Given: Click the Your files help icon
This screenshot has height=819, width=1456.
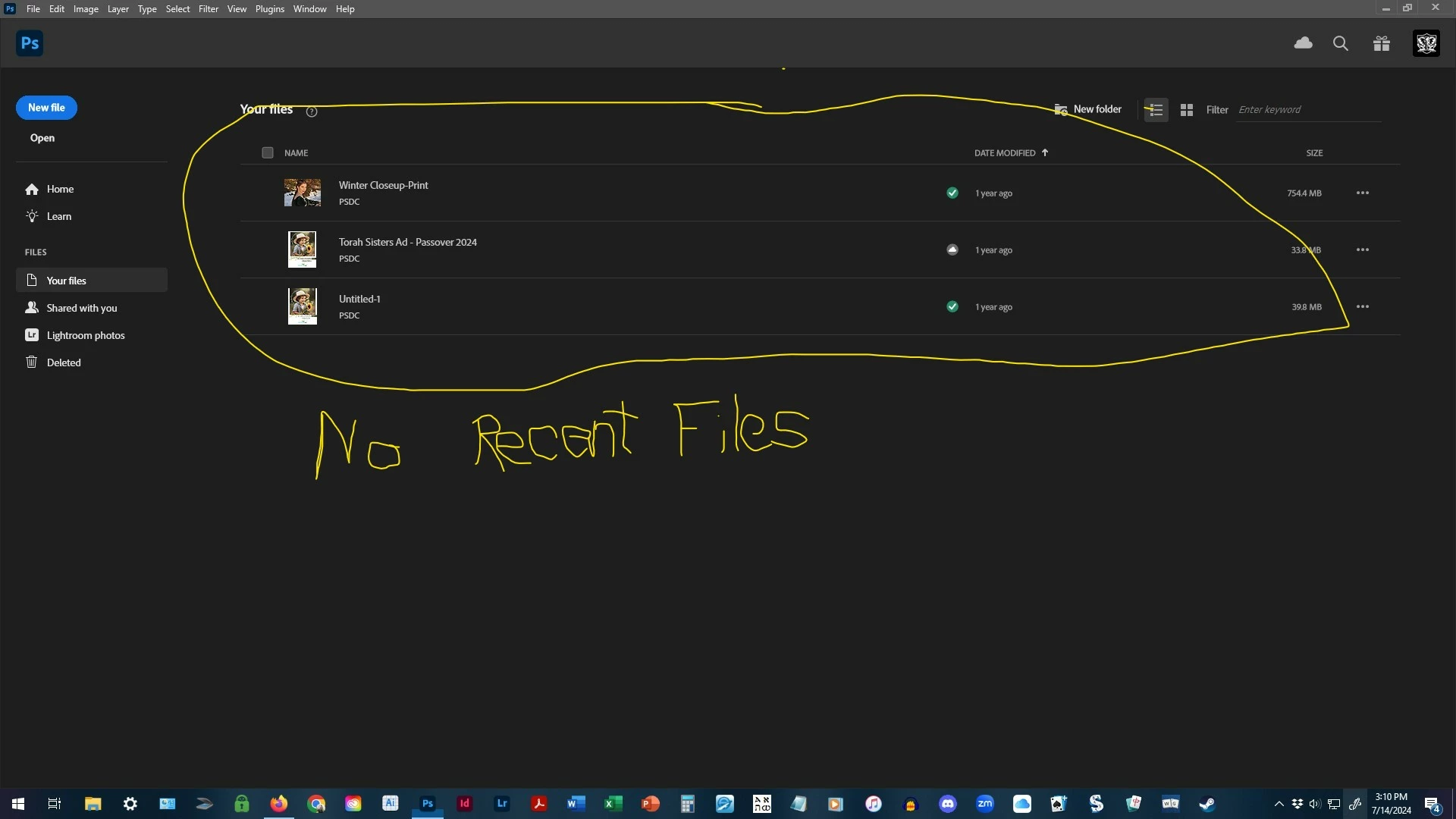Looking at the screenshot, I should click(x=311, y=111).
